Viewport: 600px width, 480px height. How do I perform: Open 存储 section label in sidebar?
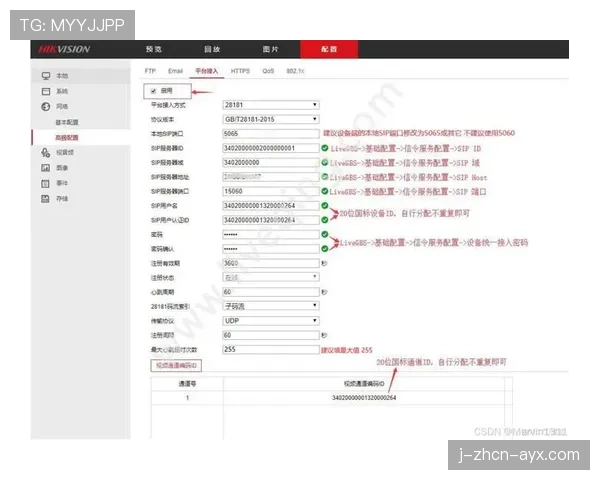[x=62, y=199]
